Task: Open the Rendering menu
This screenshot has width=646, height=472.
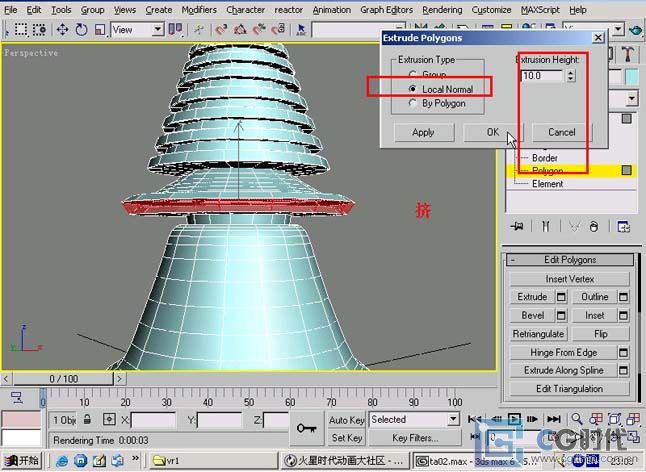Action: (x=442, y=9)
